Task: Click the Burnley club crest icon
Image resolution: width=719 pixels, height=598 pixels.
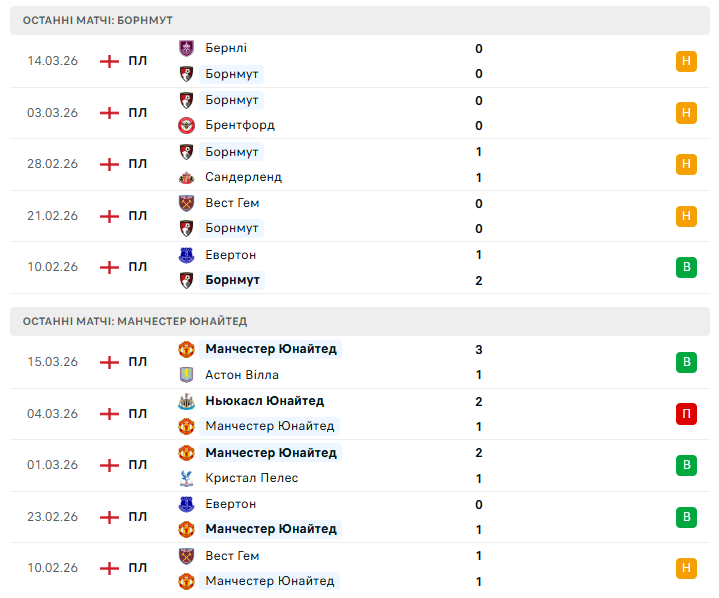Action: (x=186, y=48)
